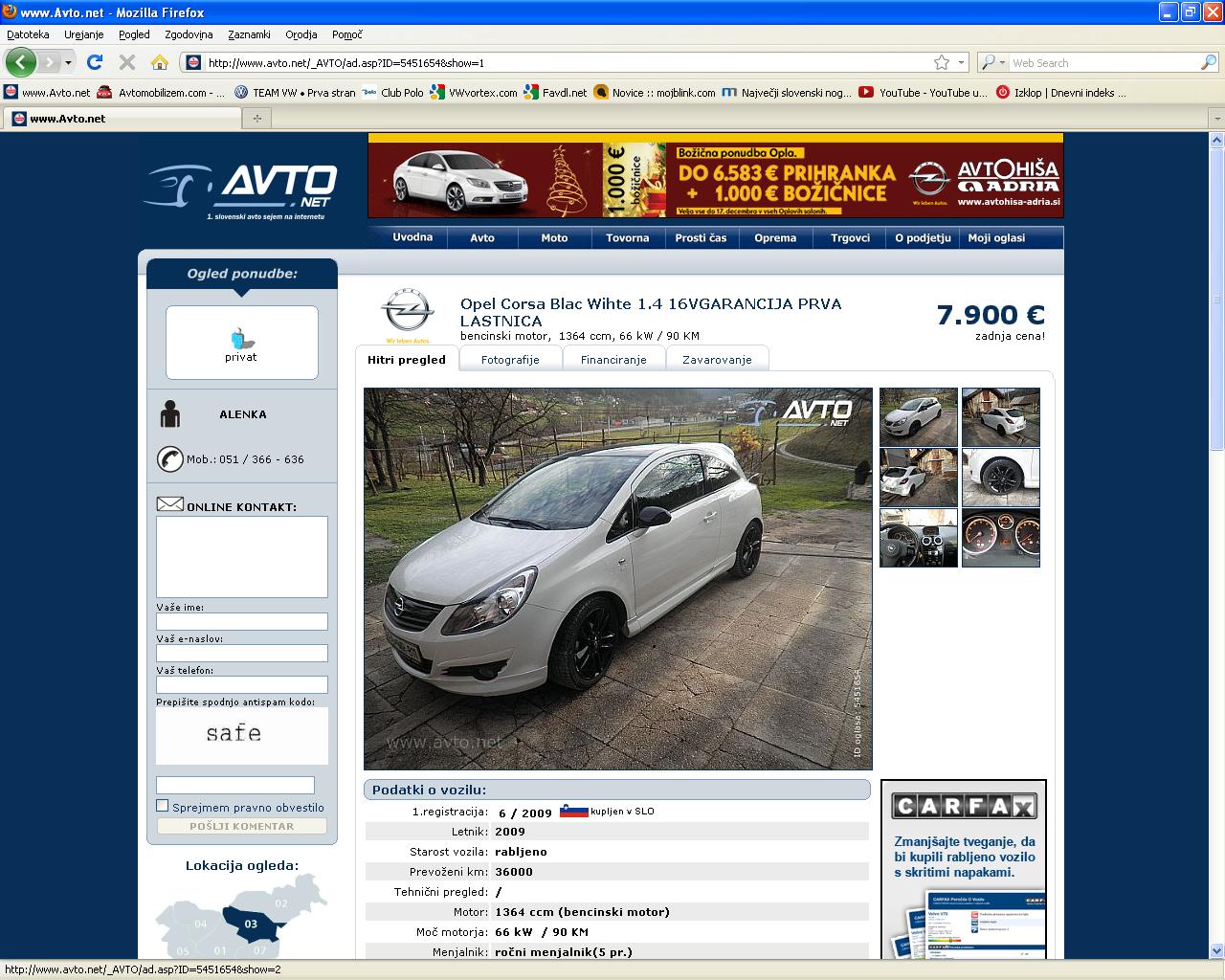Click the Stop loading icon

(x=127, y=62)
